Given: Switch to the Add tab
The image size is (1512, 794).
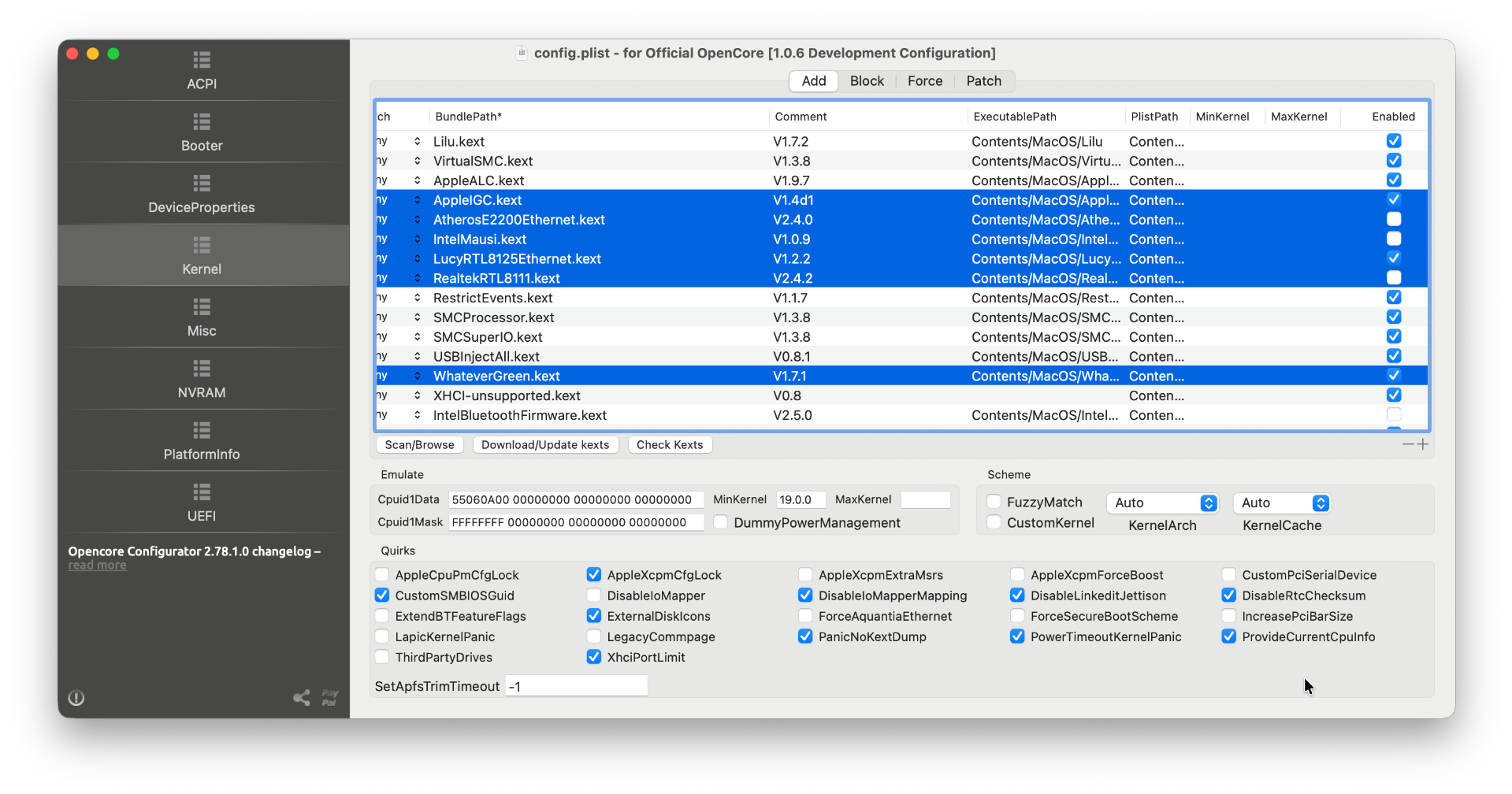Looking at the screenshot, I should [814, 81].
